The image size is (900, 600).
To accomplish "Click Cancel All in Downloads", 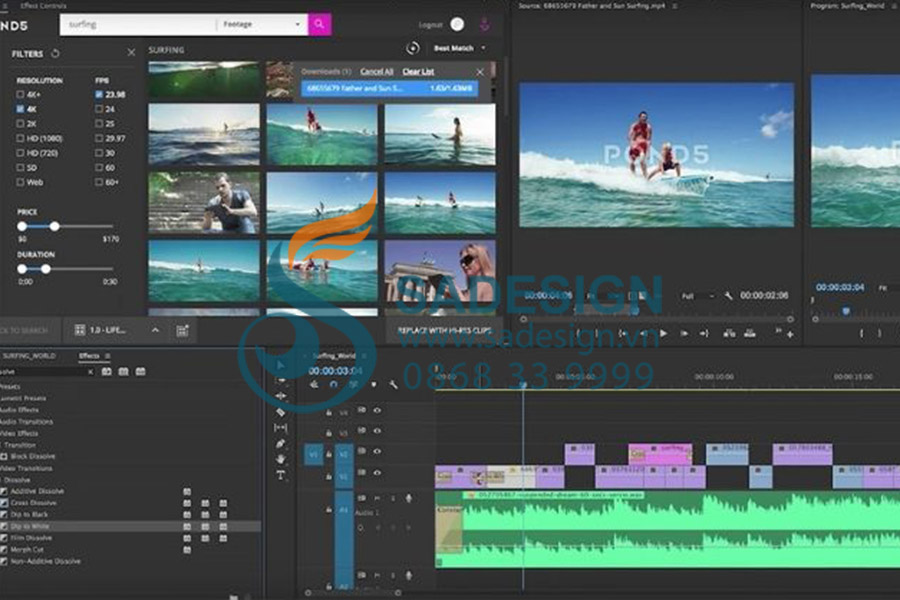I will coord(377,72).
